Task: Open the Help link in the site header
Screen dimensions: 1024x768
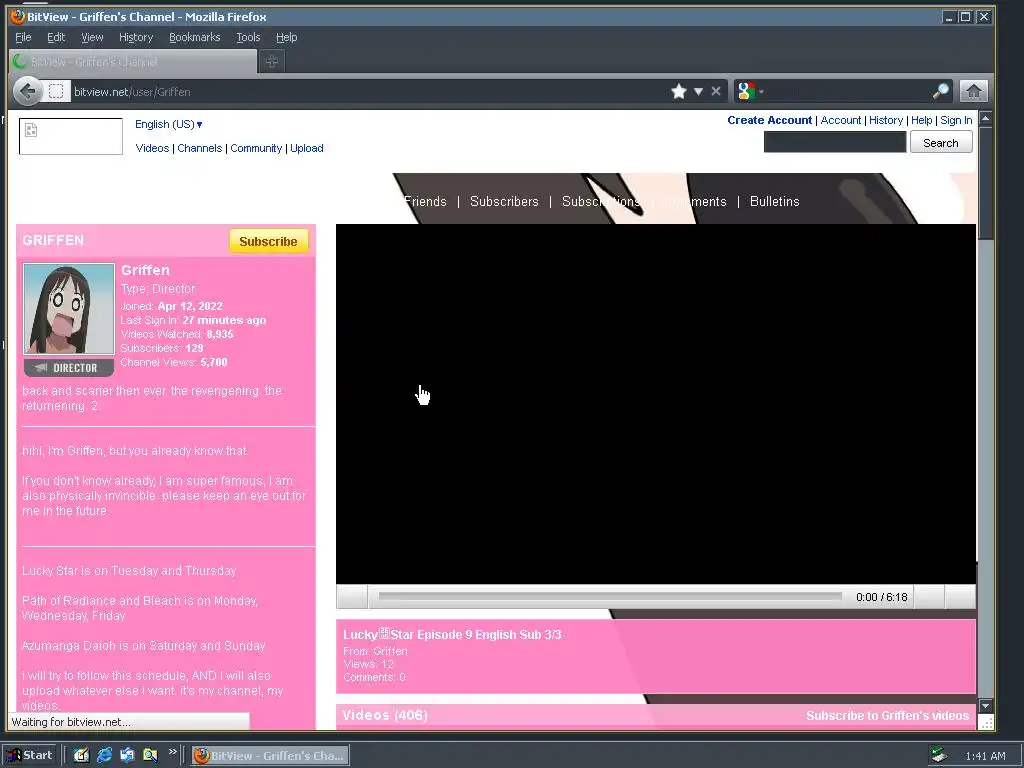Action: coord(921,120)
